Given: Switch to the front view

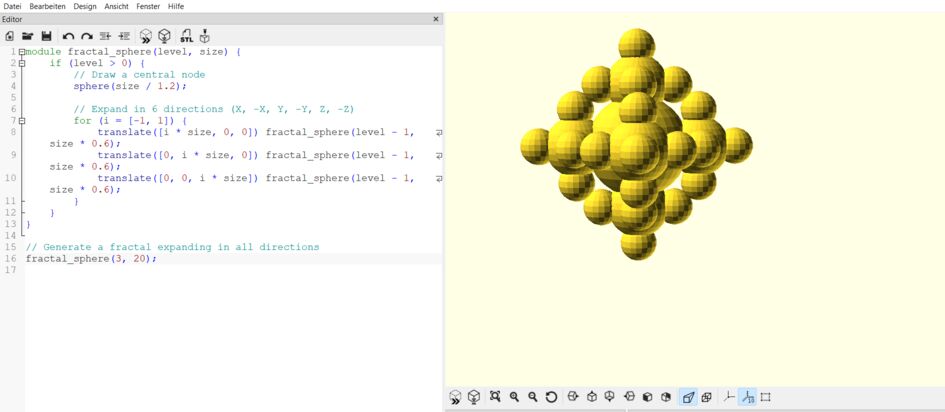Looking at the screenshot, I should pyautogui.click(x=647, y=397).
